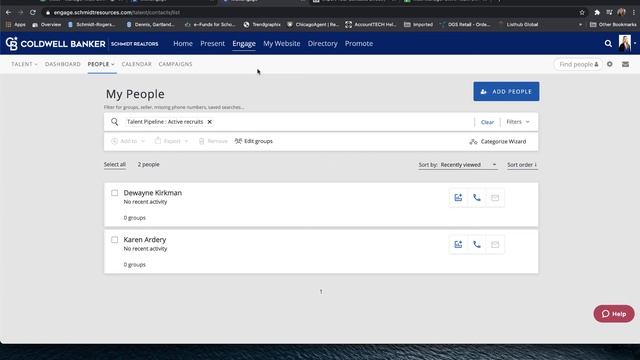The height and width of the screenshot is (360, 640).
Task: Open browser extensions puzzle icon
Action: [597, 13]
